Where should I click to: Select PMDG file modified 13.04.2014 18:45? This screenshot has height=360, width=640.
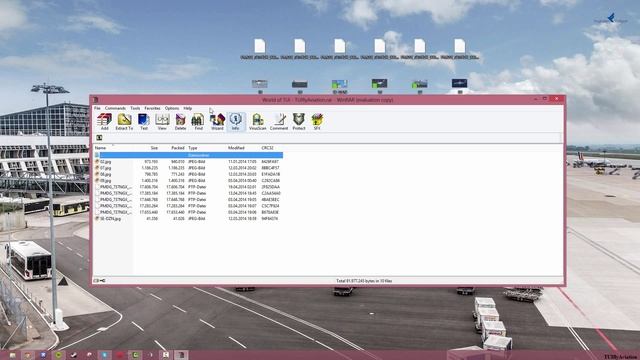point(188,193)
